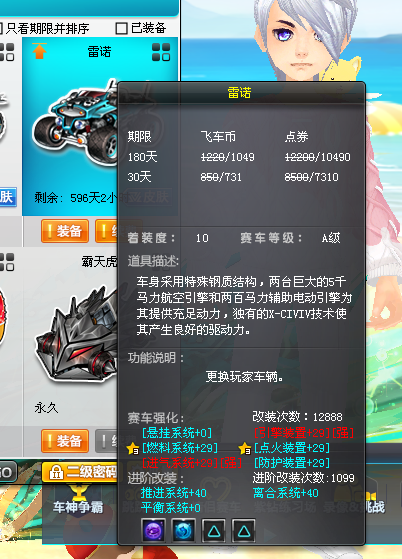The width and height of the screenshot is (402, 559).
Task: Click the orange up-arrow on 雷诺 card
Action: 39,51
